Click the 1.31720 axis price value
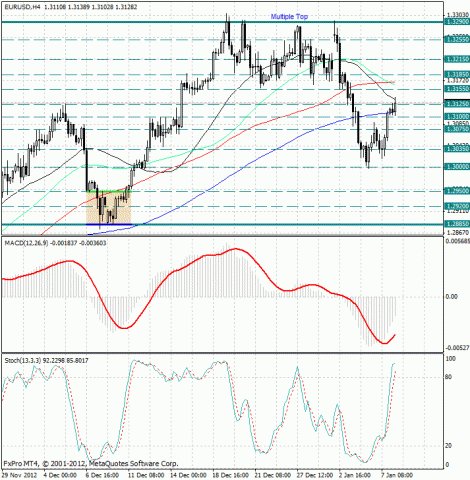Screen dimensions: 470x480 click(457, 81)
